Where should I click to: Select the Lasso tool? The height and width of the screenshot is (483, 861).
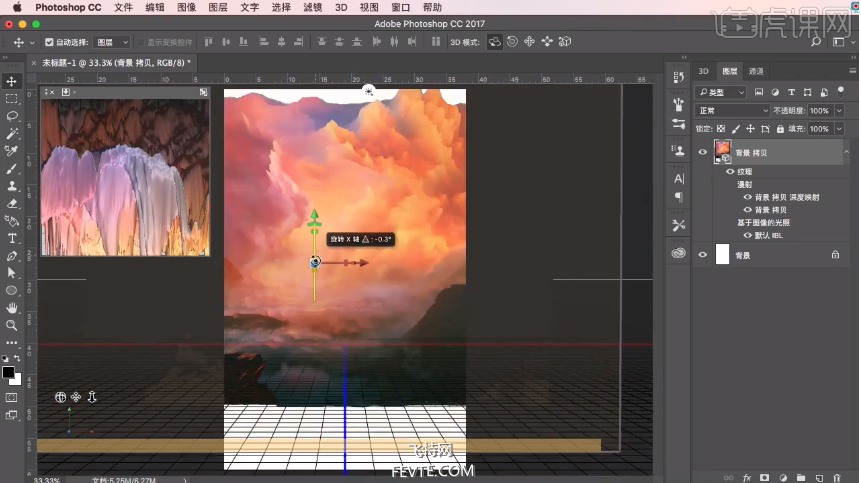(x=12, y=116)
